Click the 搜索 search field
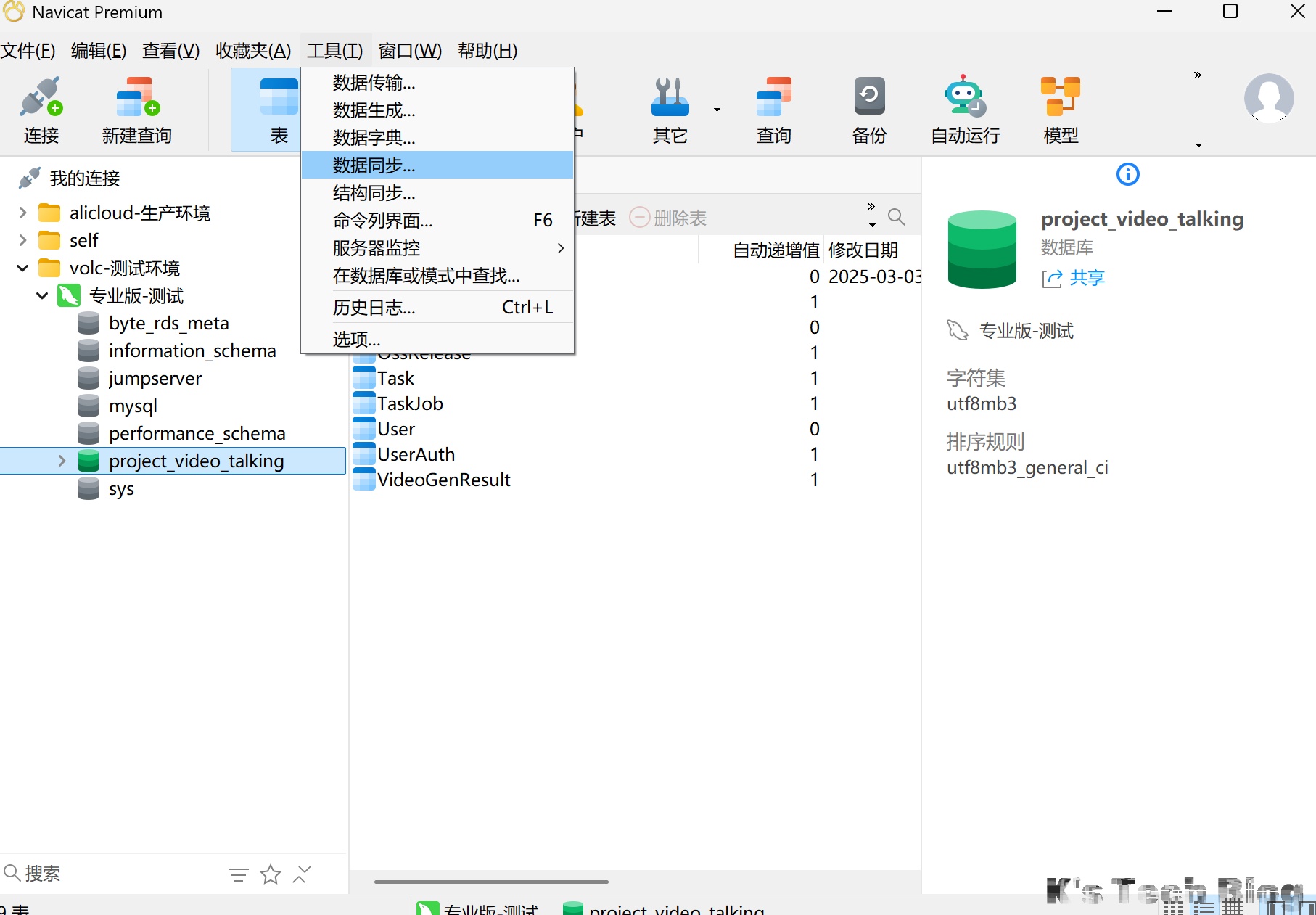 109,874
